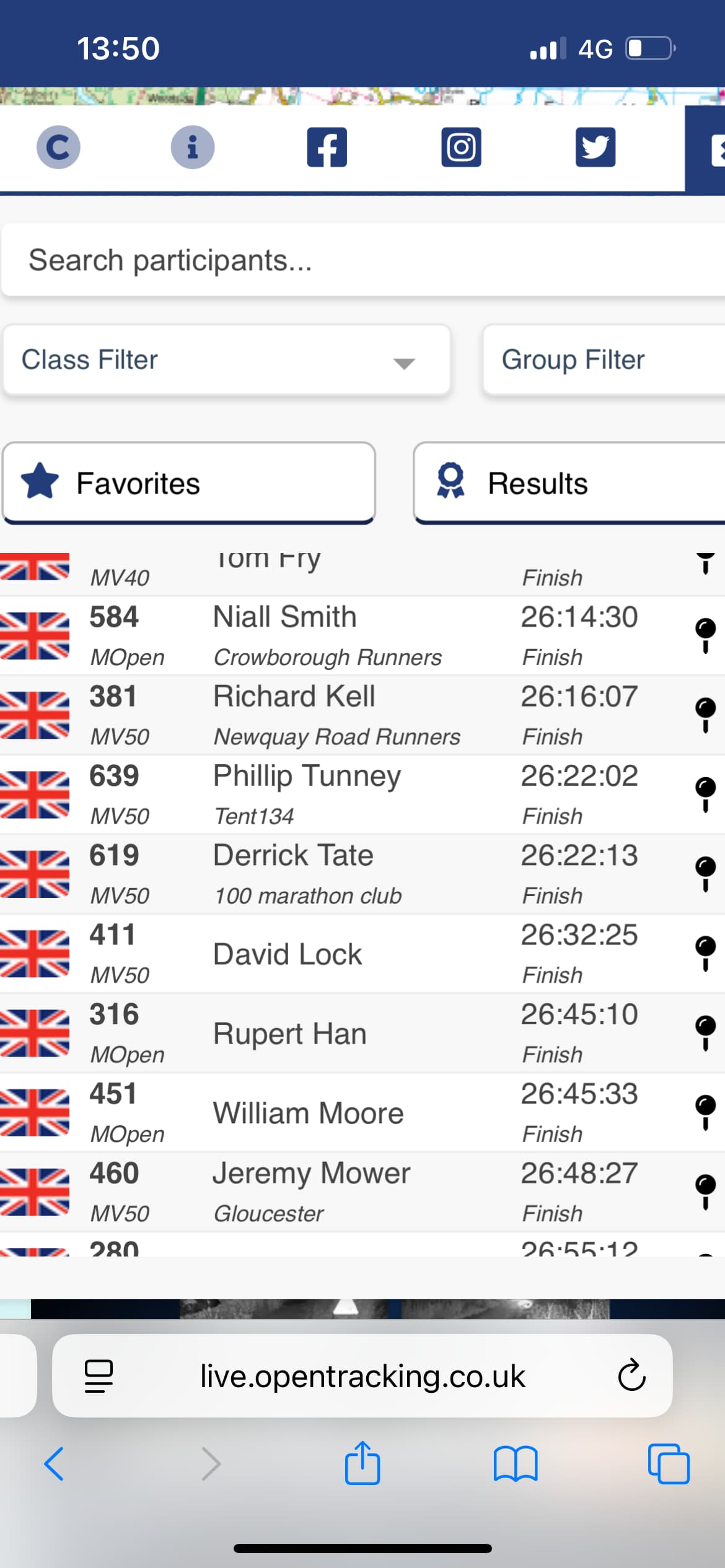Open Safari bookmarks

[516, 1464]
